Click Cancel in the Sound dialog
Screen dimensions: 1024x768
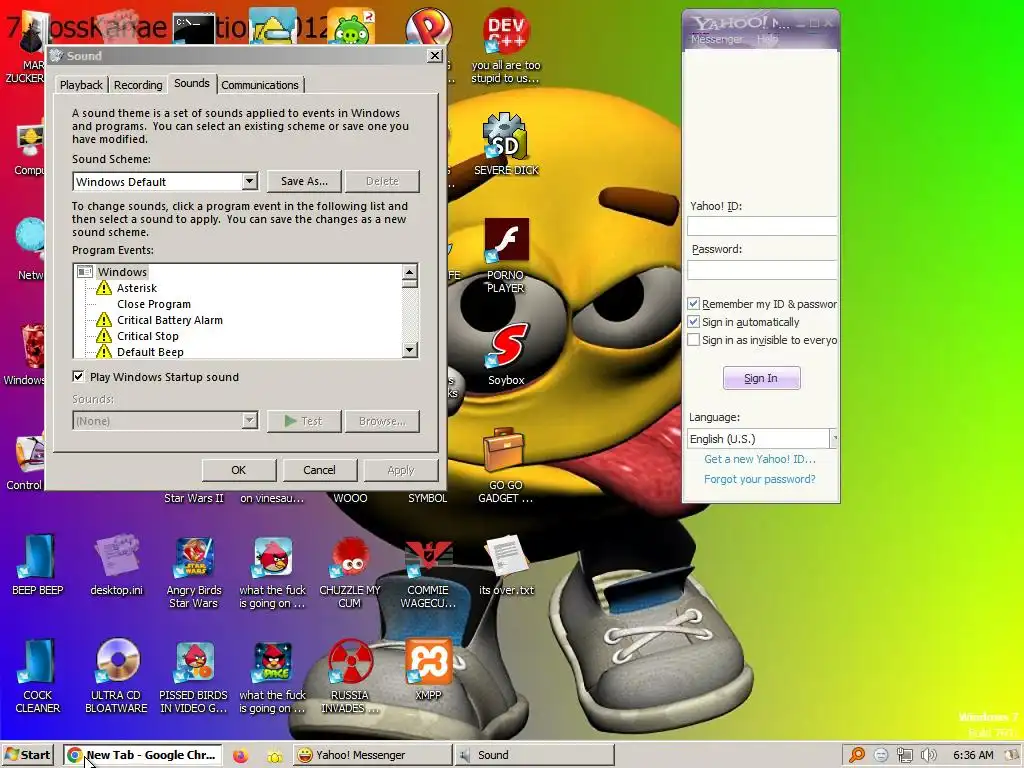(319, 470)
